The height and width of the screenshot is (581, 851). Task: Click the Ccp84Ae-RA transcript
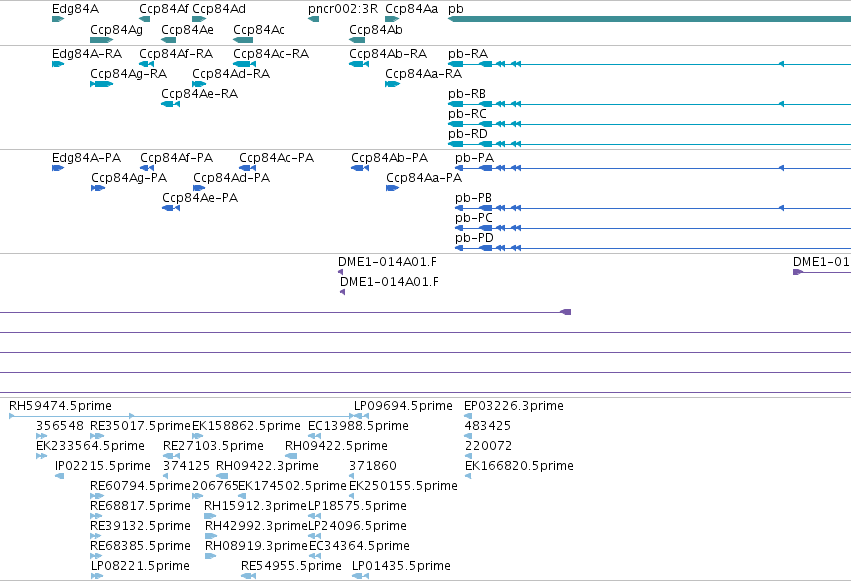(x=170, y=104)
